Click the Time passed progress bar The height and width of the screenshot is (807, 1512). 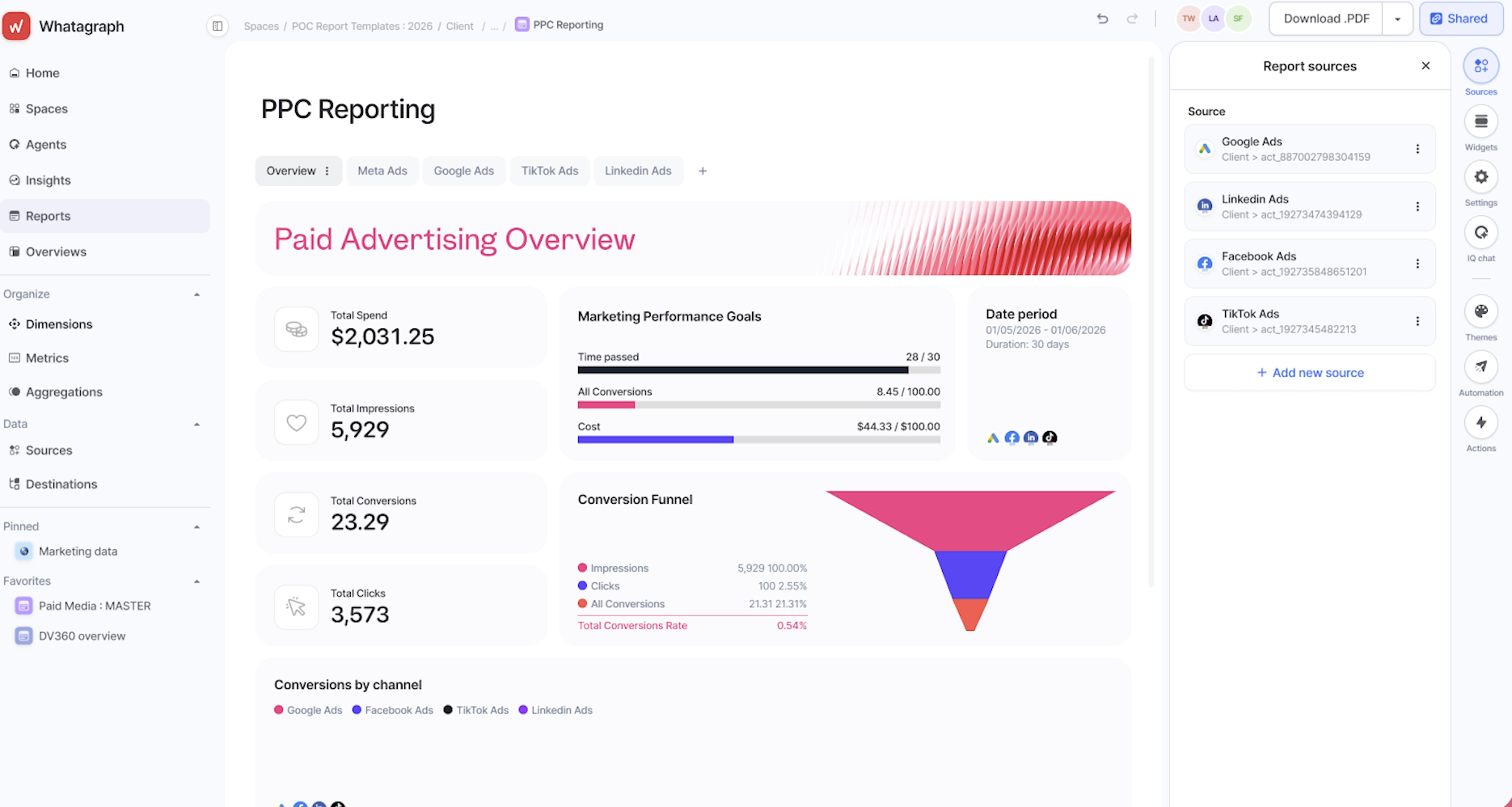tap(759, 370)
